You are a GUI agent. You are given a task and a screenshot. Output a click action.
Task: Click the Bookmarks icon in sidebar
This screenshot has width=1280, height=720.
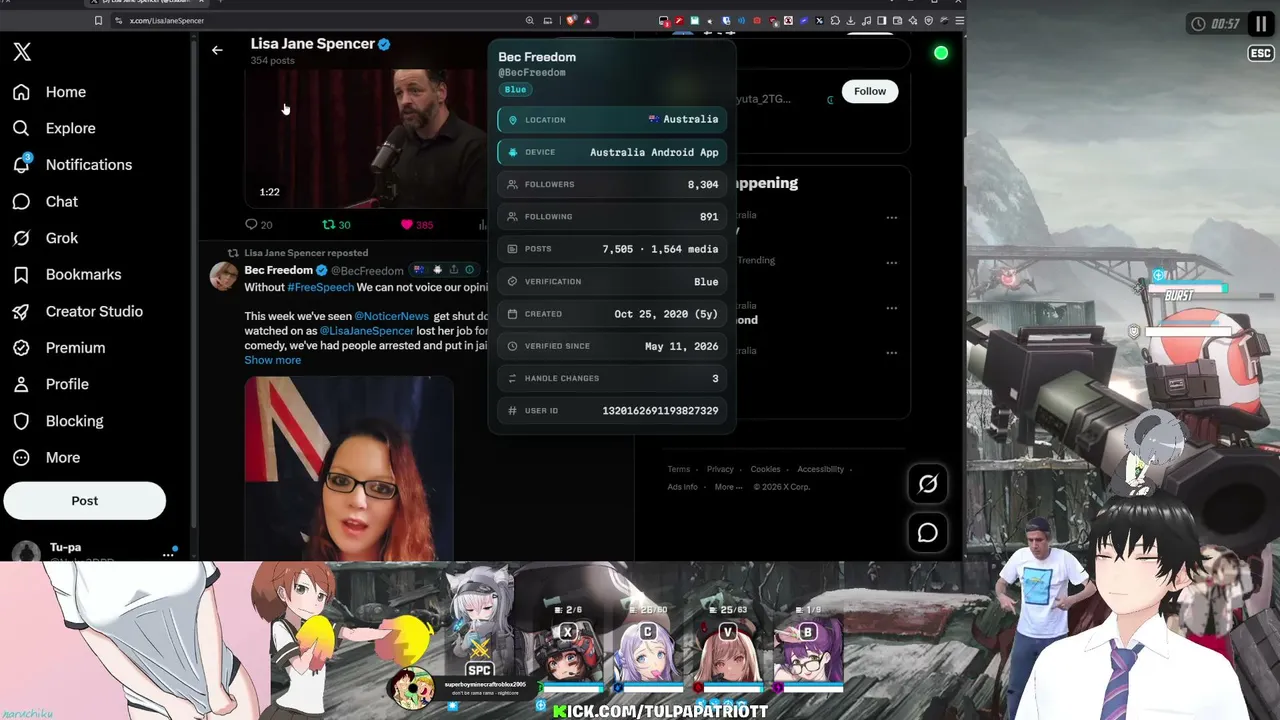[21, 274]
